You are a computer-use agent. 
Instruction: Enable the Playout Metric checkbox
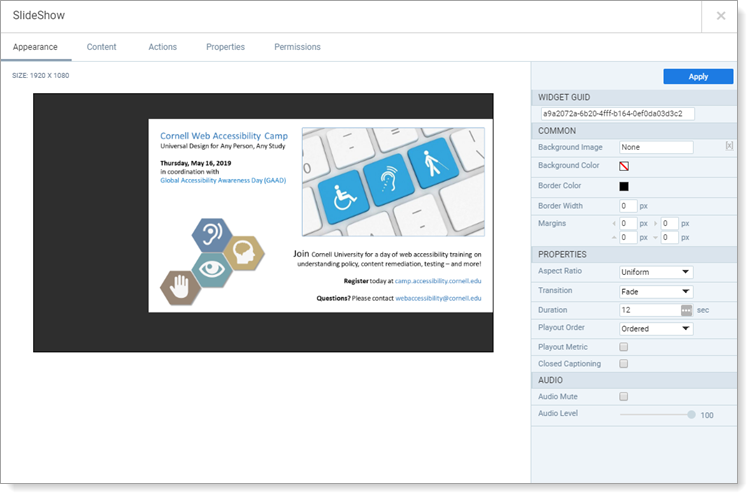point(623,347)
